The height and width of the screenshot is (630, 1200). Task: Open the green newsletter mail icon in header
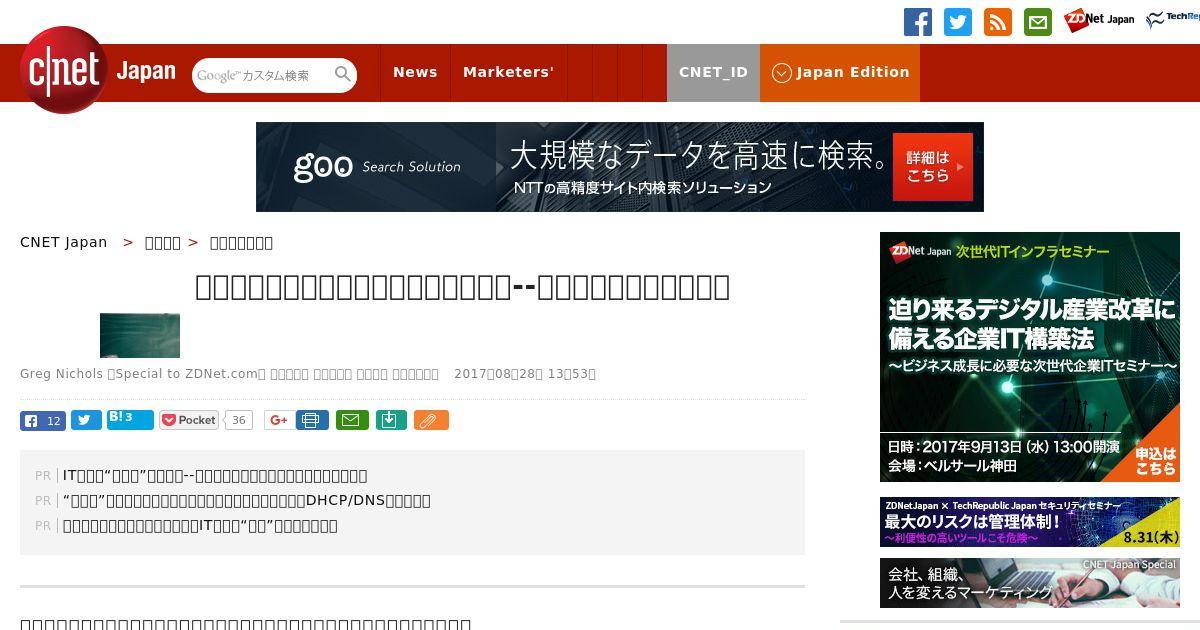pyautogui.click(x=1038, y=22)
